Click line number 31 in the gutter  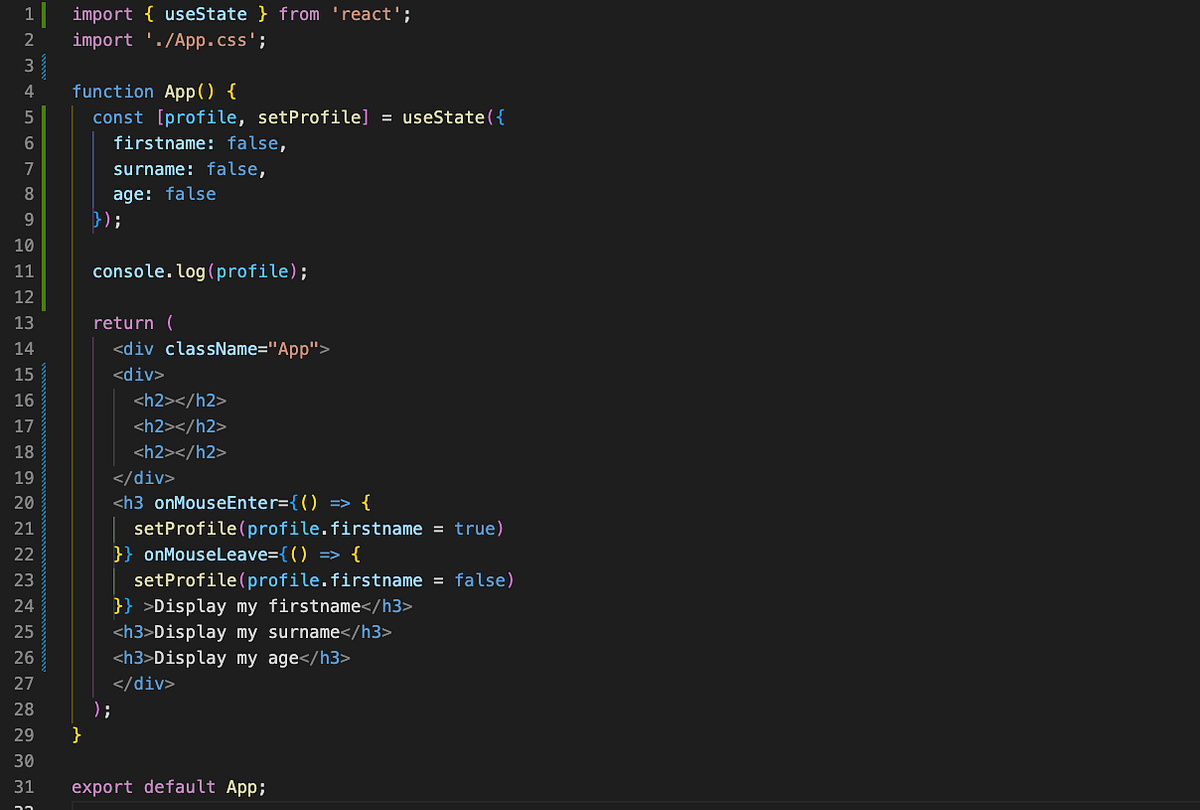click(24, 787)
